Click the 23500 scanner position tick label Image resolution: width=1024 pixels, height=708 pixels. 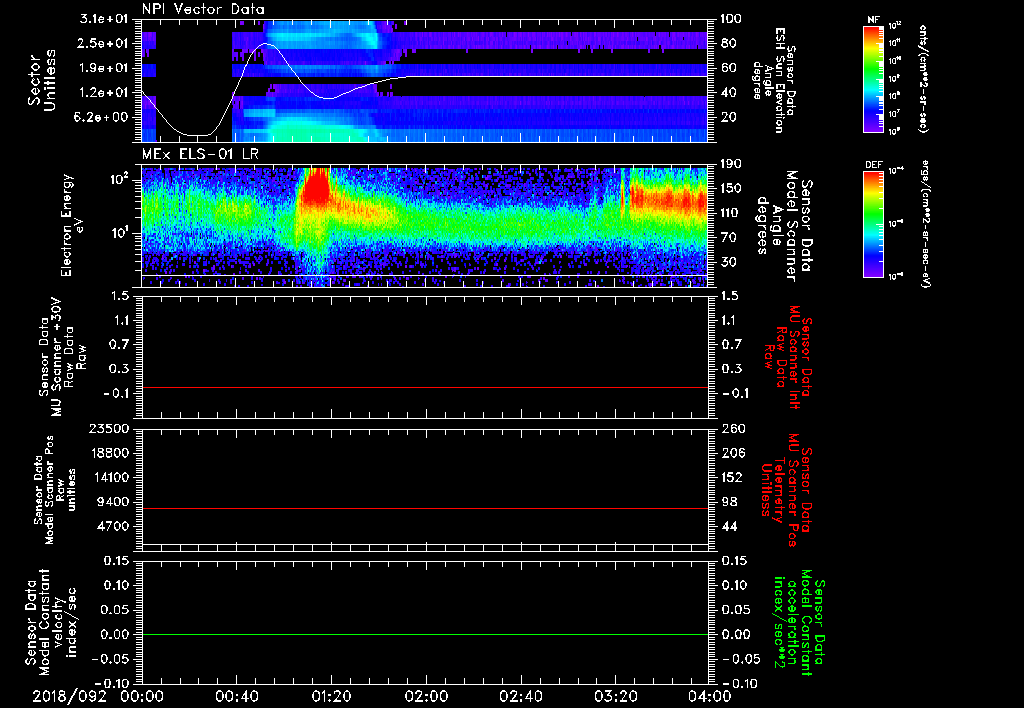click(109, 428)
